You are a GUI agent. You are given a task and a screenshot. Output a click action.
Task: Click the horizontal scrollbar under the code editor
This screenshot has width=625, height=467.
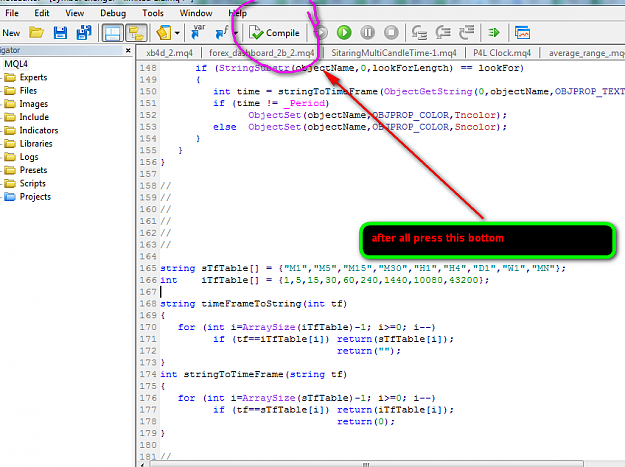point(366,464)
